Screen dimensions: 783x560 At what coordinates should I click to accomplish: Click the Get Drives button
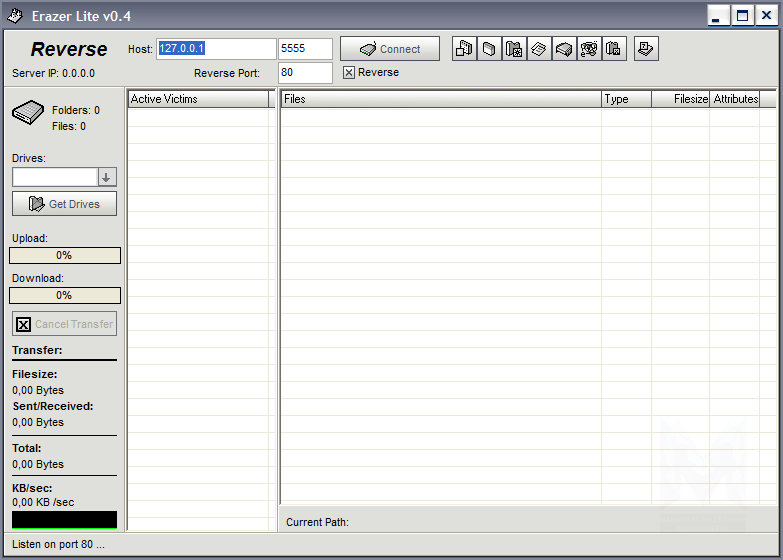64,204
